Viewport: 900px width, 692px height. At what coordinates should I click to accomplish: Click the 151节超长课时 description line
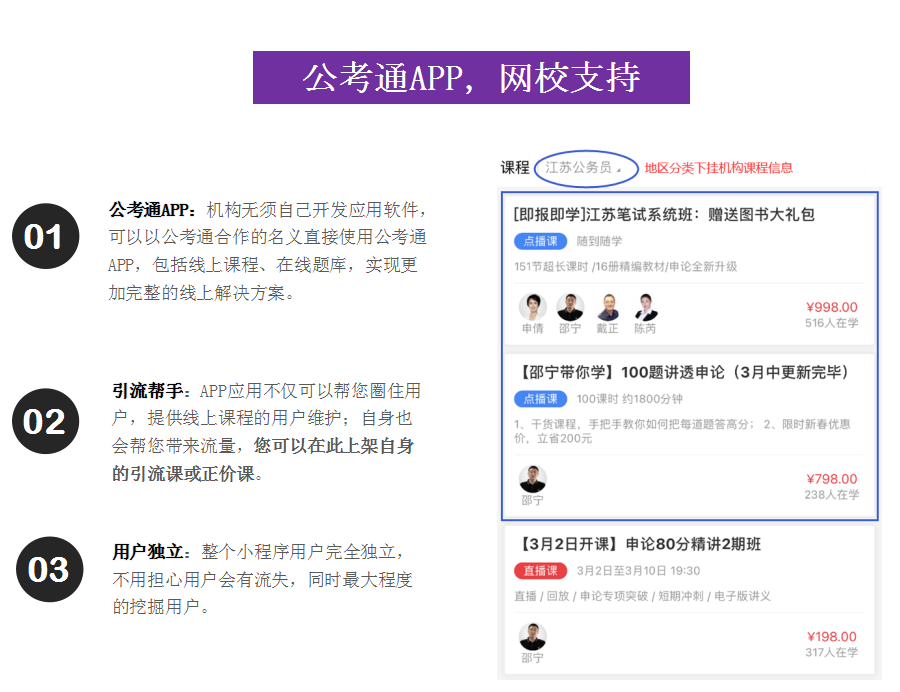click(x=626, y=266)
